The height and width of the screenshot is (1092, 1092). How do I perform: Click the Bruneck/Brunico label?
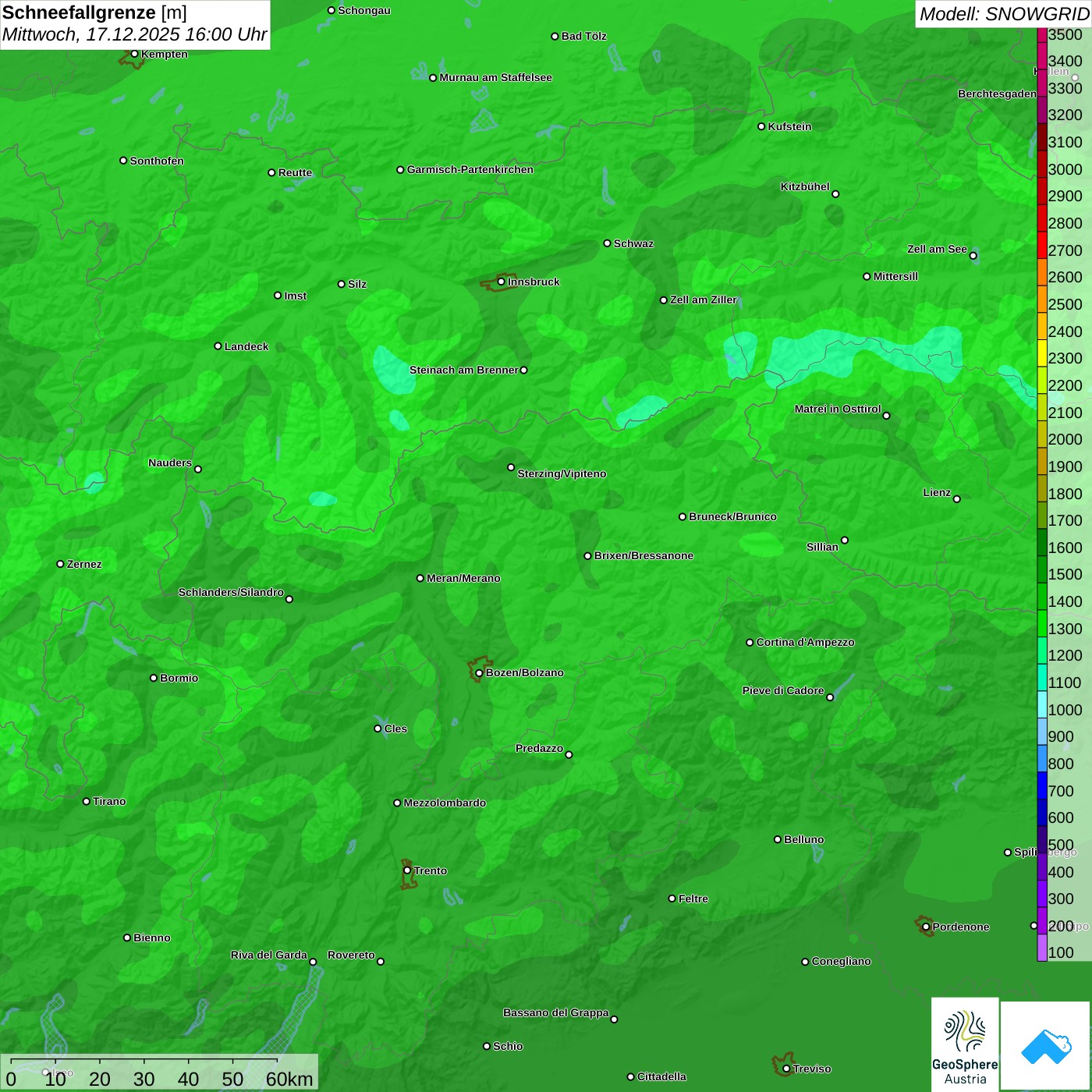coord(732,516)
